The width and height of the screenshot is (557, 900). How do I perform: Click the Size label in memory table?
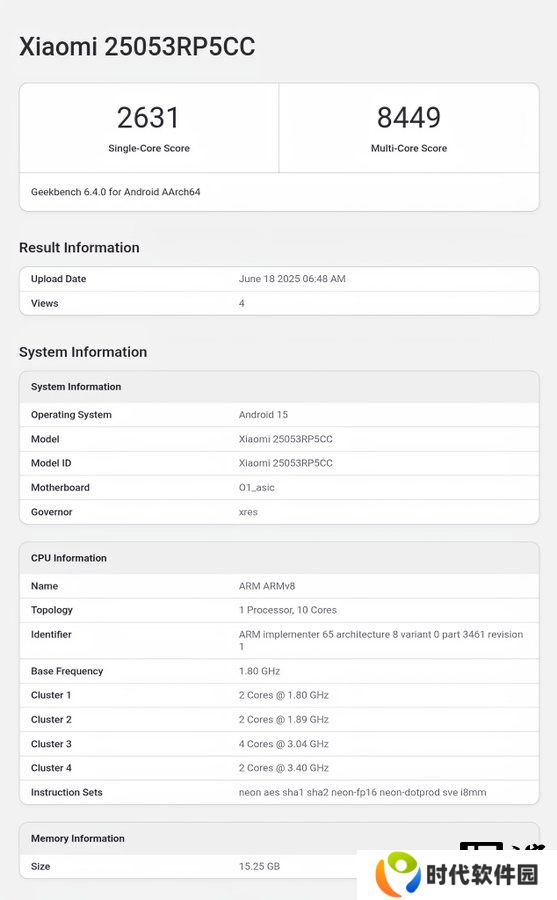(x=41, y=866)
